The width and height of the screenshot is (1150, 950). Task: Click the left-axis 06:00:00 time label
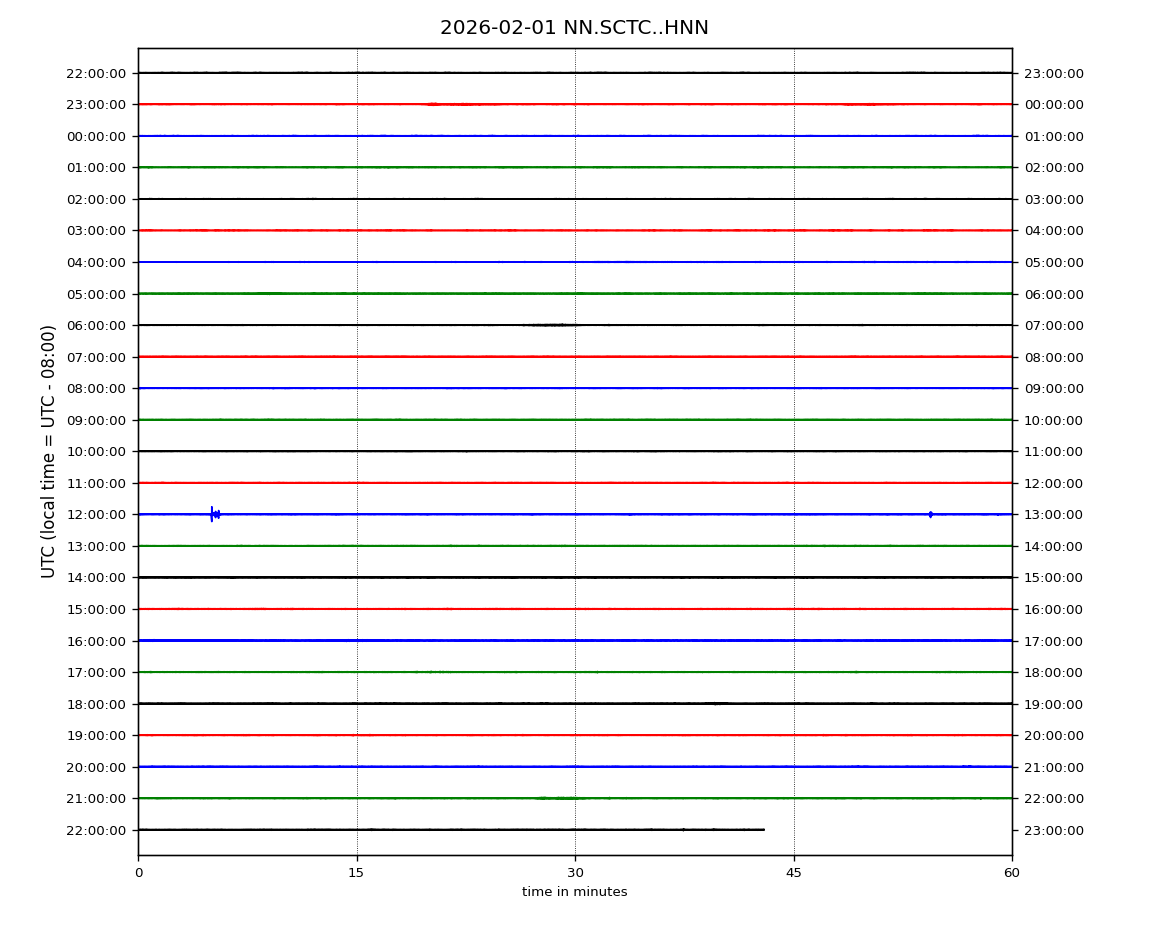[96, 325]
